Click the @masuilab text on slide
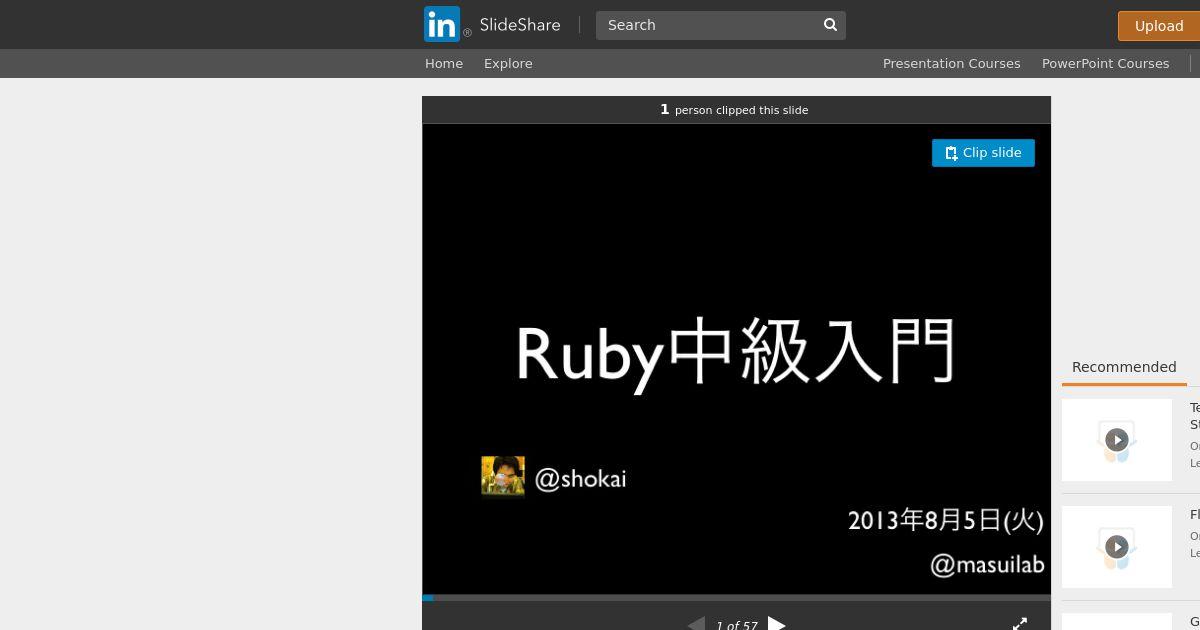Viewport: 1200px width, 630px height. coord(988,565)
